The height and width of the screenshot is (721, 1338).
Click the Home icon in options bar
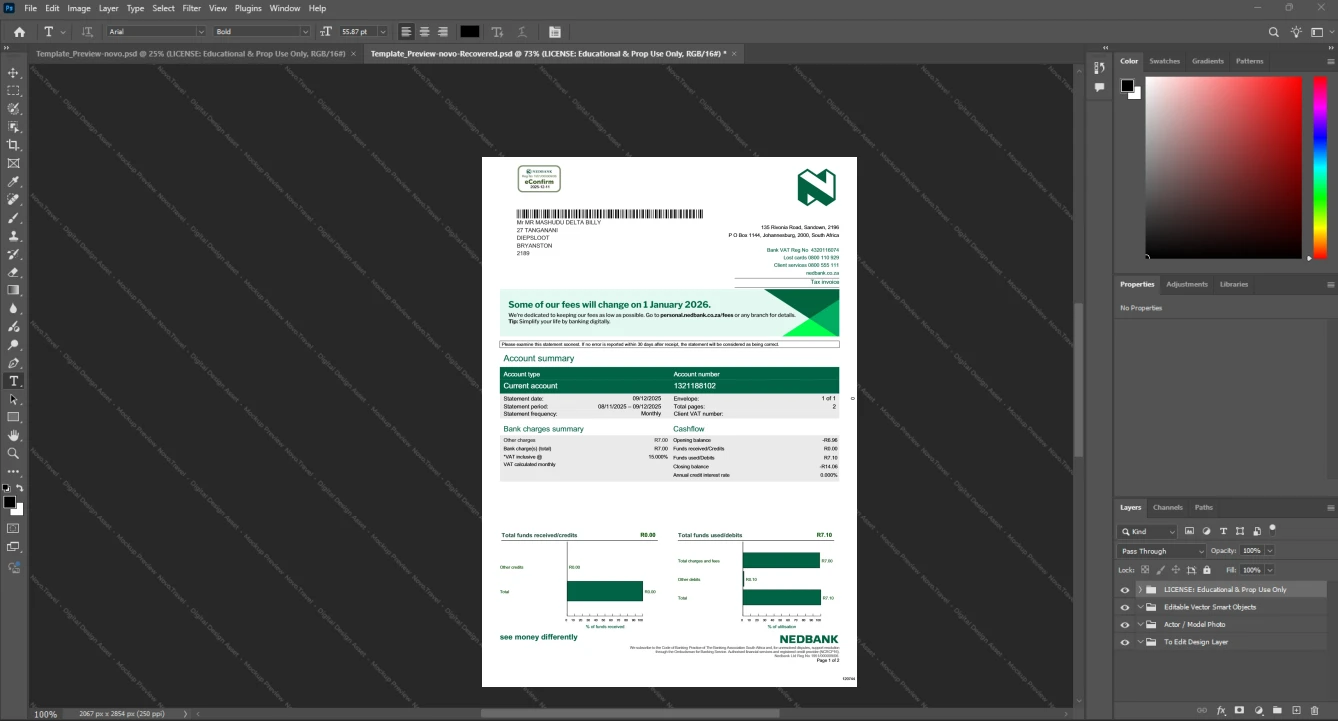[x=19, y=32]
